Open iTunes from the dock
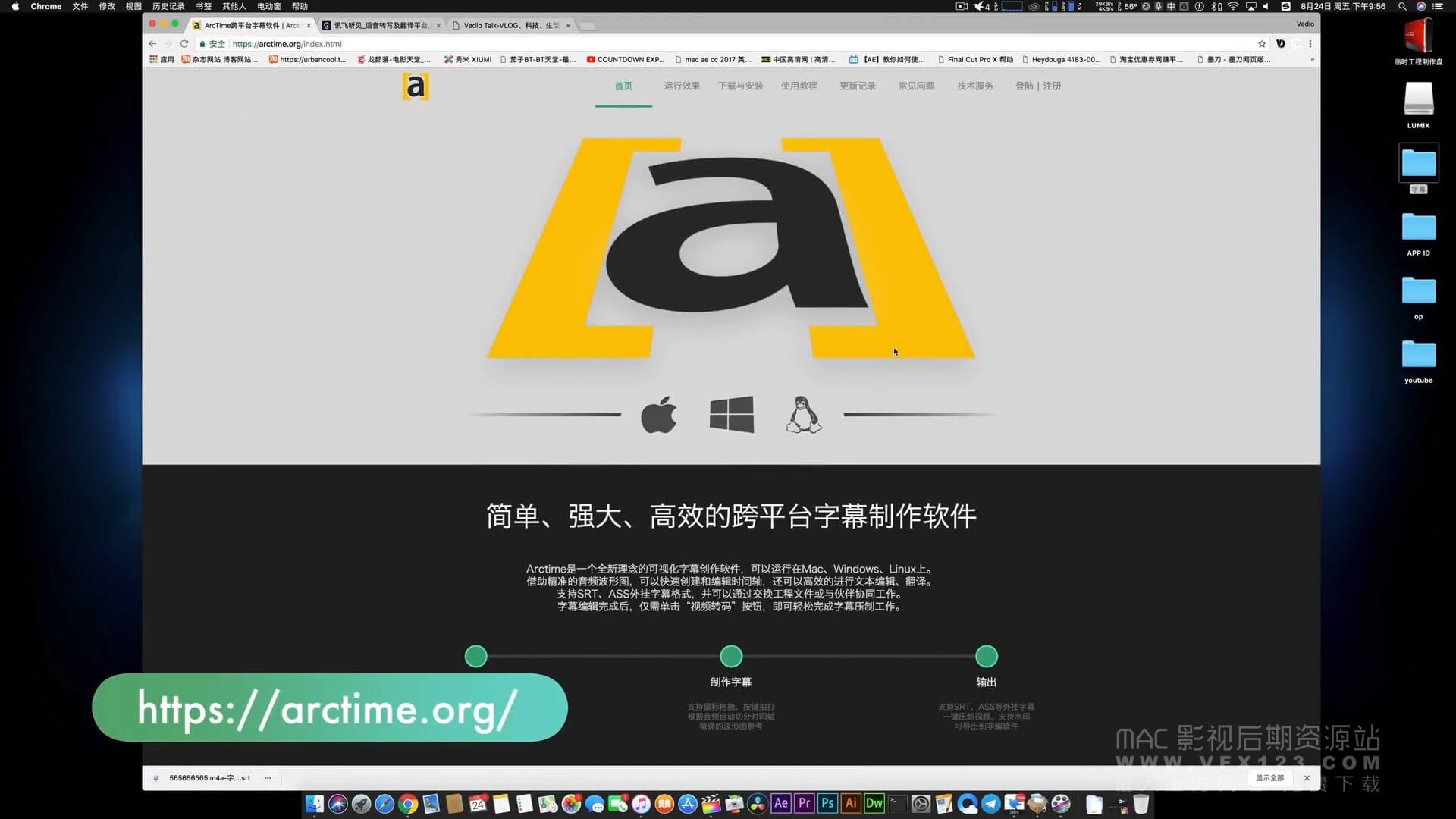 (641, 804)
